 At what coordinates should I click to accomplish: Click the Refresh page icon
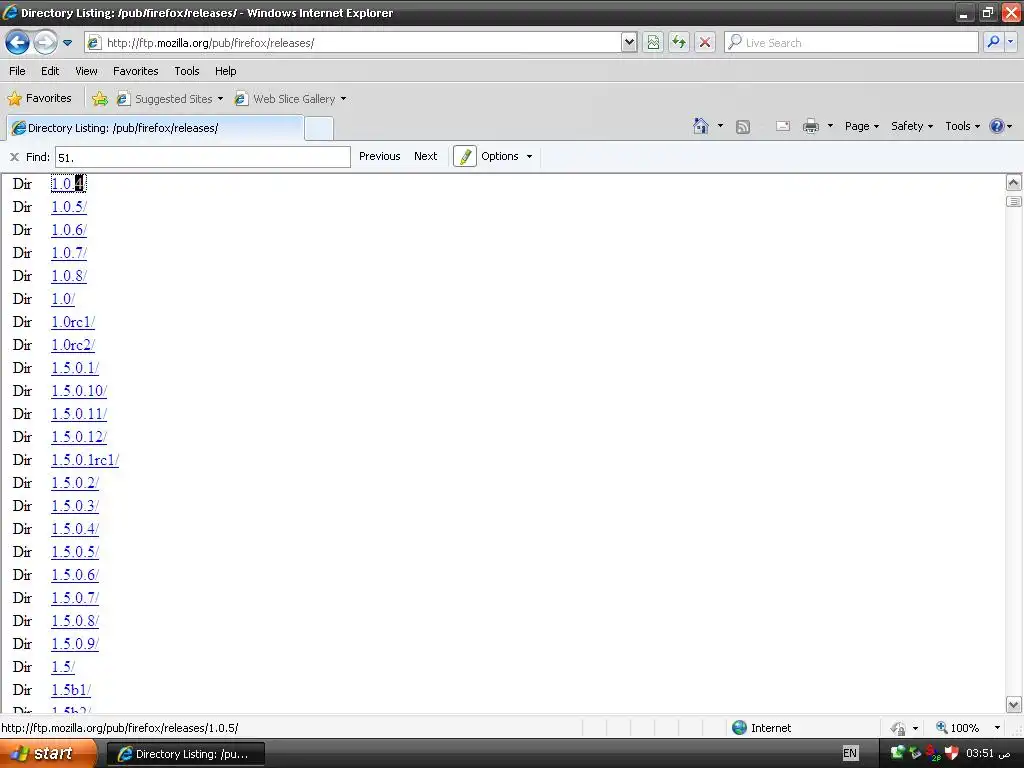679,43
